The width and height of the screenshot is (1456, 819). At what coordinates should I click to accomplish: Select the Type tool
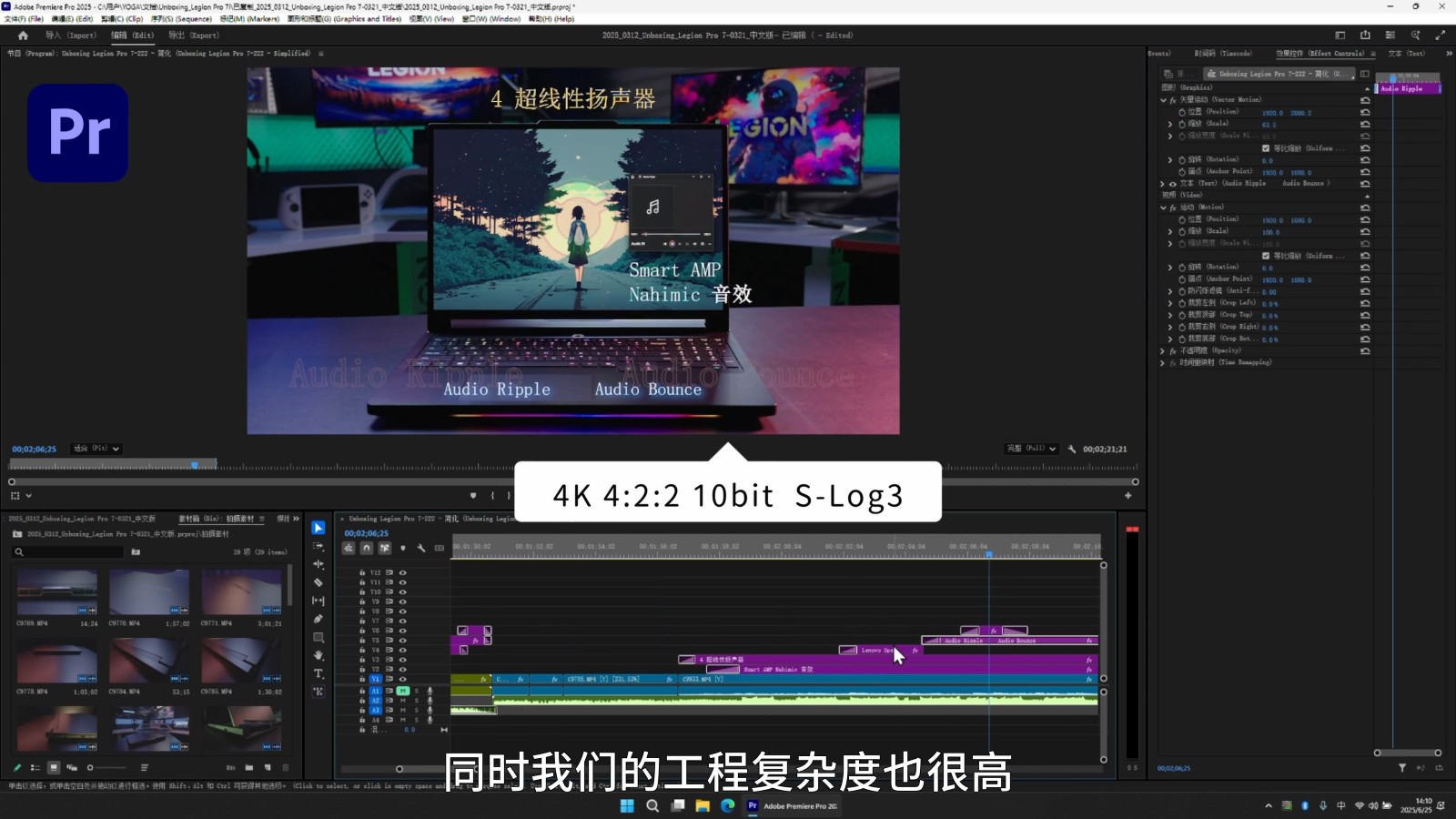(x=318, y=673)
